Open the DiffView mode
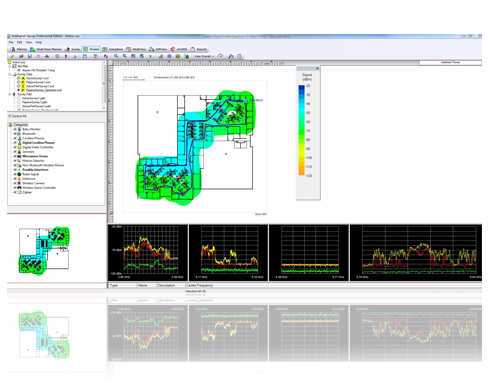The height and width of the screenshot is (385, 488). coord(158,49)
